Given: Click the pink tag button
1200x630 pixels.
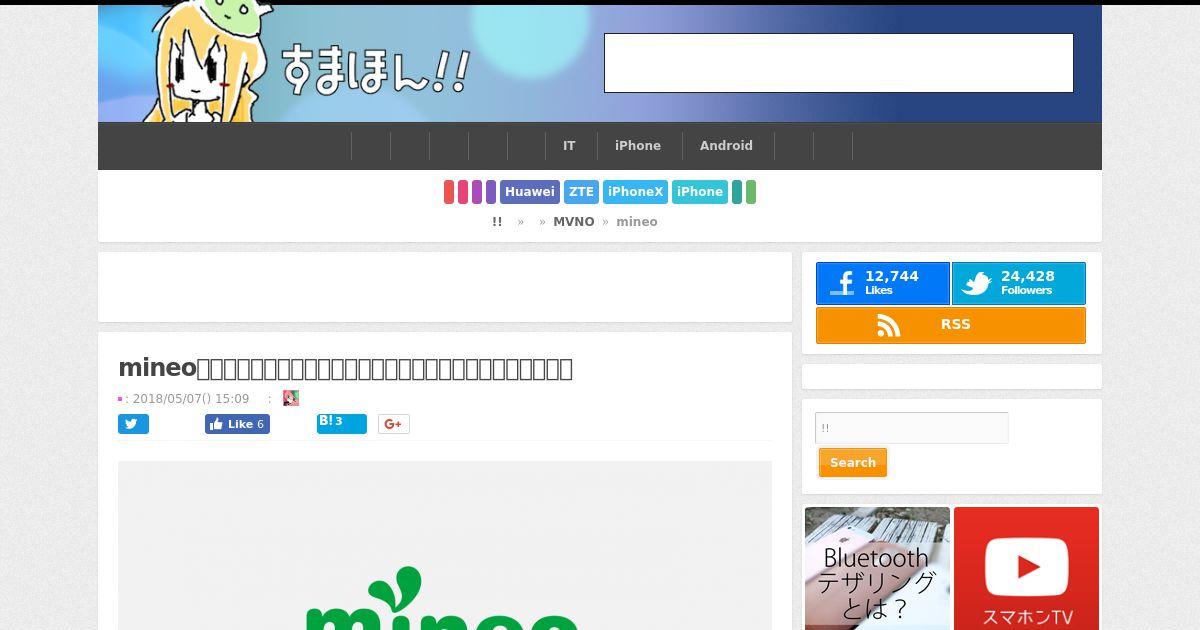Looking at the screenshot, I should (x=463, y=192).
